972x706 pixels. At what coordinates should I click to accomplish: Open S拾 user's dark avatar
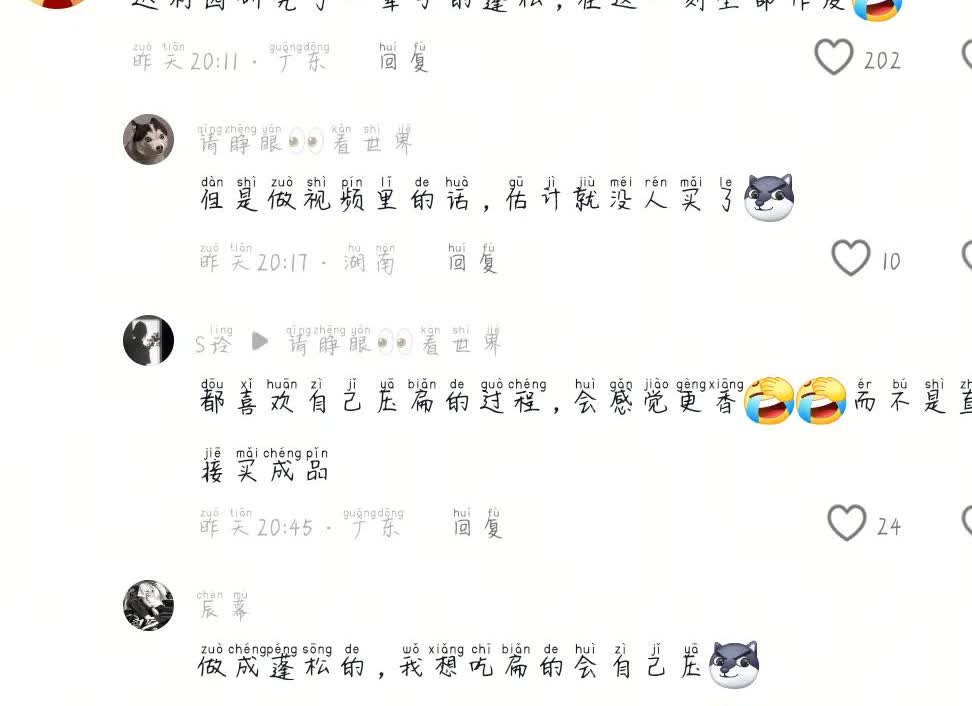click(x=148, y=340)
